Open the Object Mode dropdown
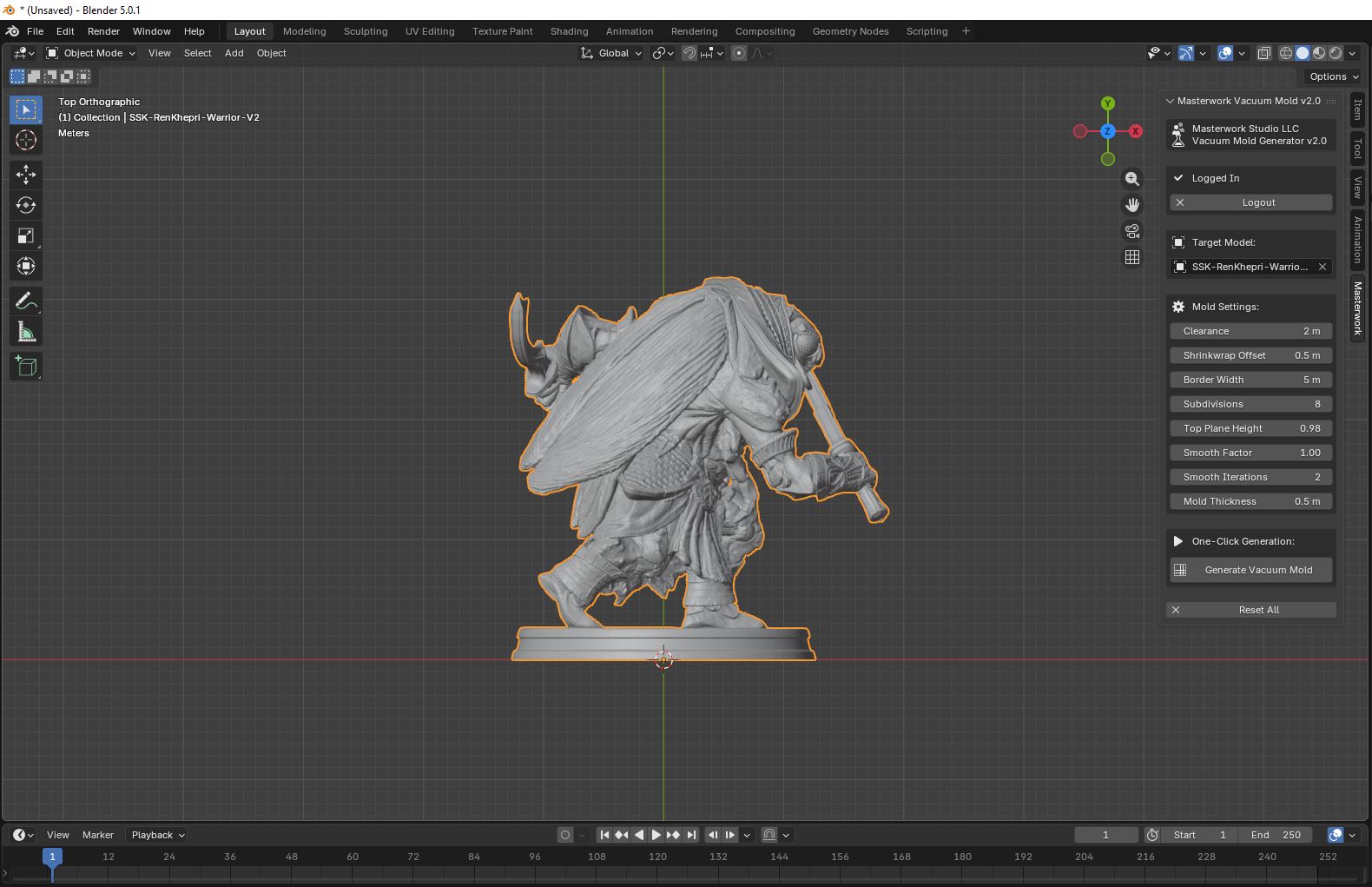 tap(91, 53)
